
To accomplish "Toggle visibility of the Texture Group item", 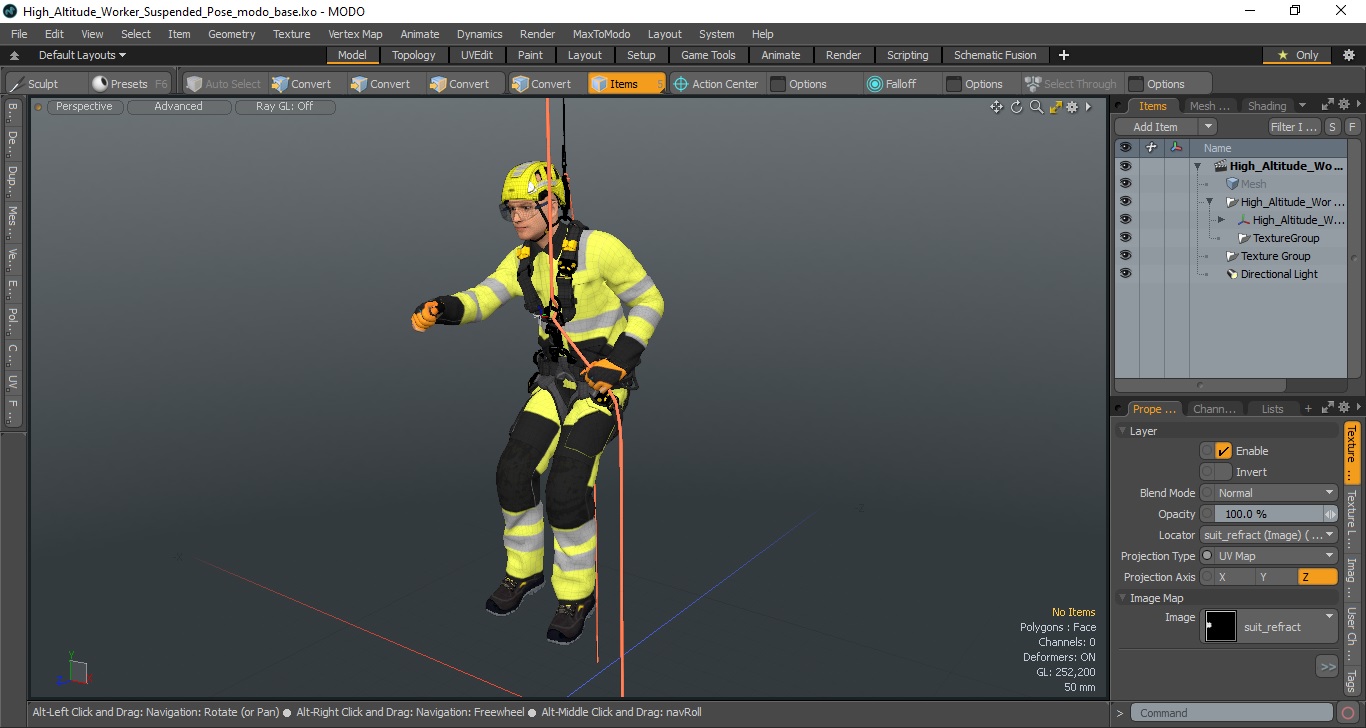I will click(1126, 255).
